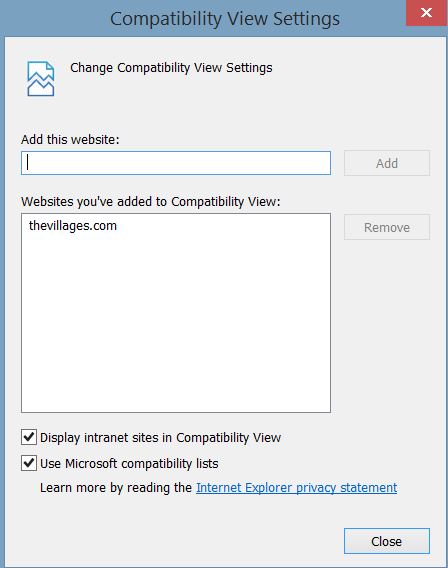Click the Display intranet sites label text
Image resolution: width=448 pixels, height=568 pixels.
pos(160,438)
